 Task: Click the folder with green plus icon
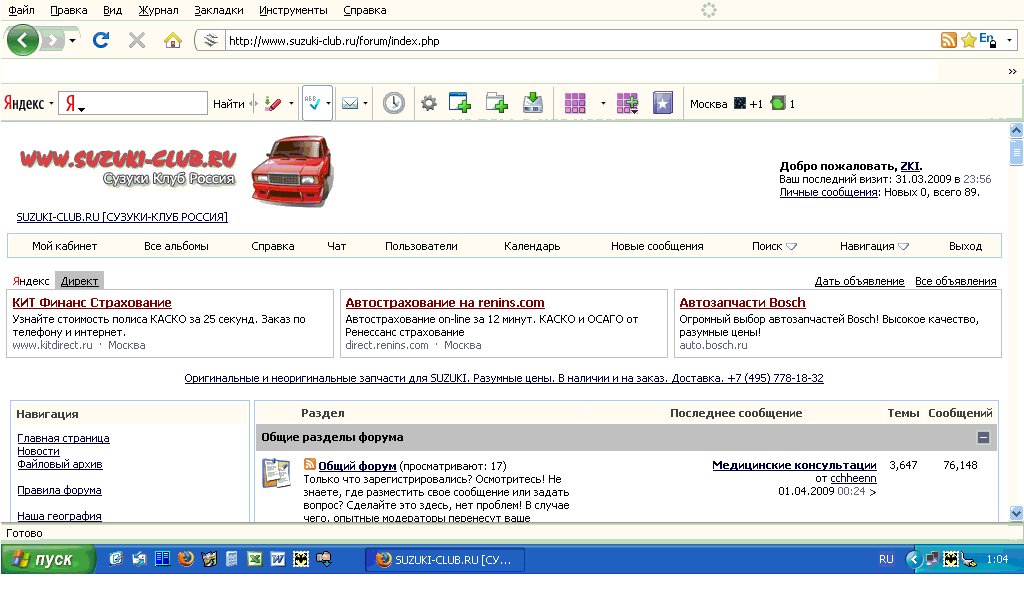click(497, 103)
